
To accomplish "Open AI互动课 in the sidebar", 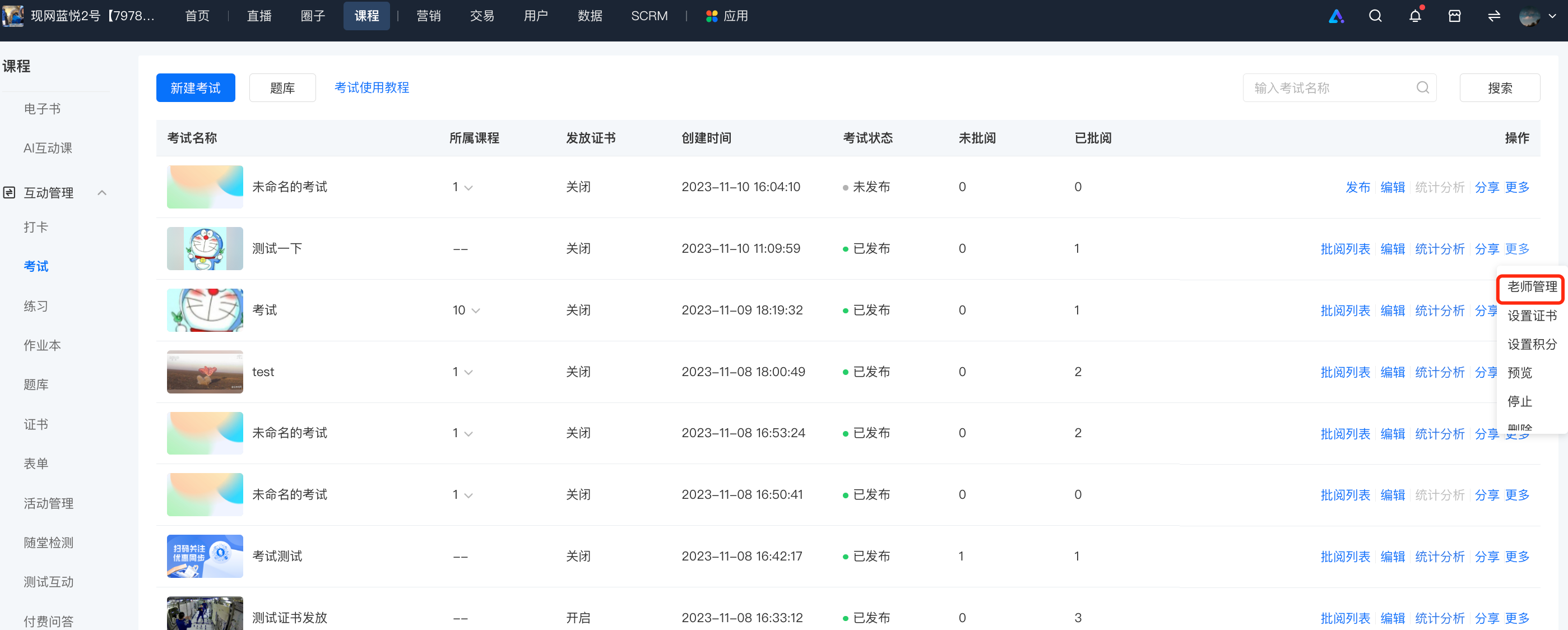I will click(x=48, y=148).
